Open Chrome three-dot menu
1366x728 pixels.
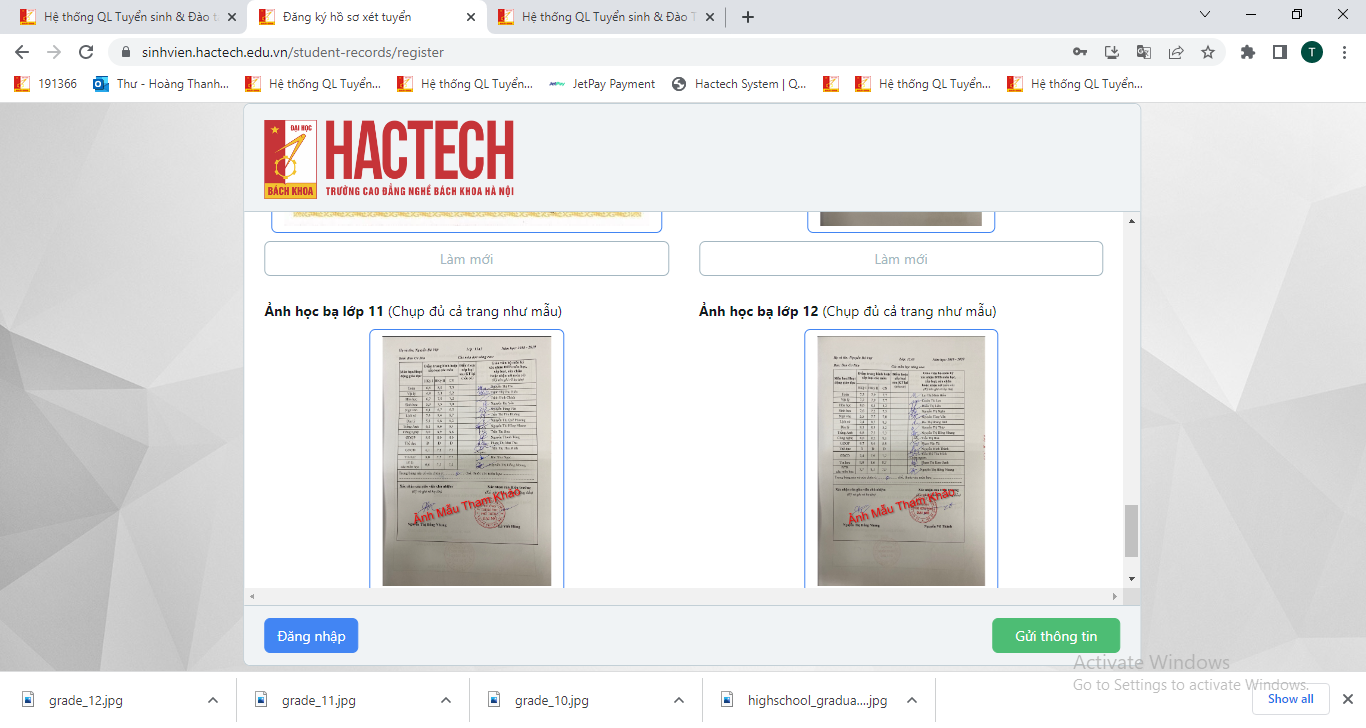pyautogui.click(x=1344, y=52)
